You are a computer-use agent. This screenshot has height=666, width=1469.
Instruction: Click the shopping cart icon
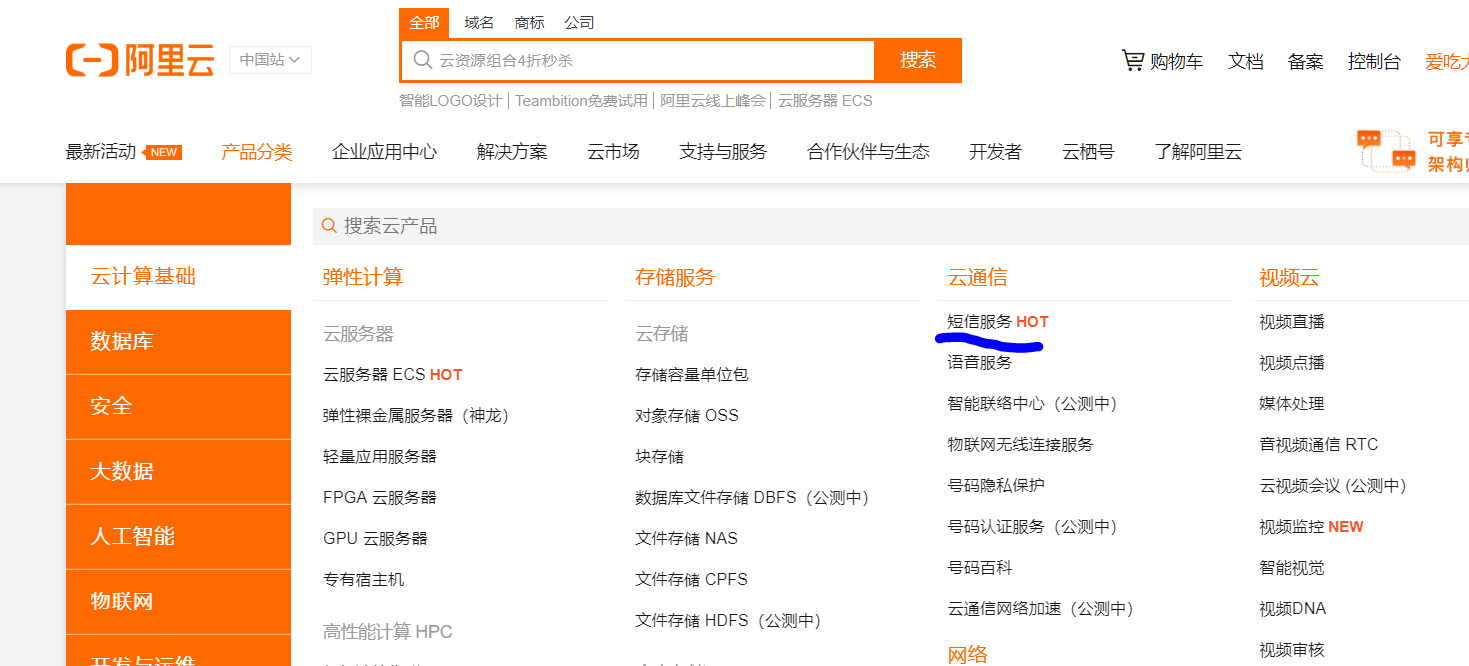coord(1132,61)
